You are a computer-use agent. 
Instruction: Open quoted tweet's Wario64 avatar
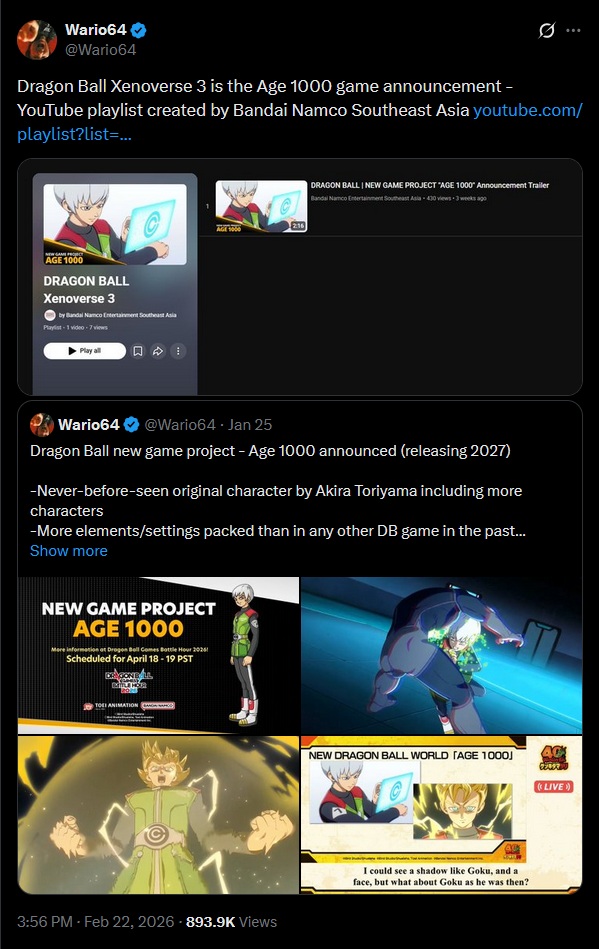click(x=42, y=425)
